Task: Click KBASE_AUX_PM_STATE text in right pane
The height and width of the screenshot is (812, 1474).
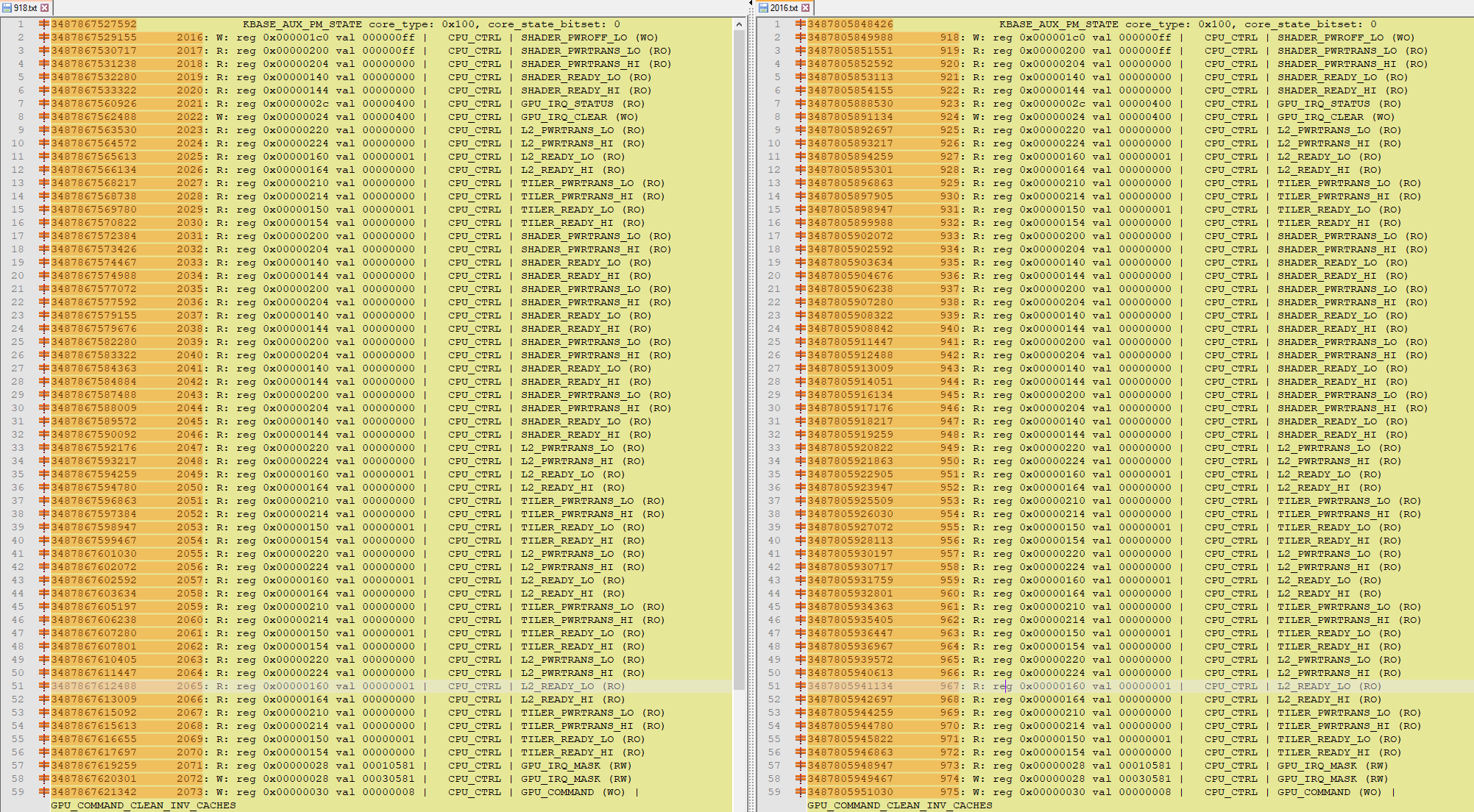Action: 1058,24
